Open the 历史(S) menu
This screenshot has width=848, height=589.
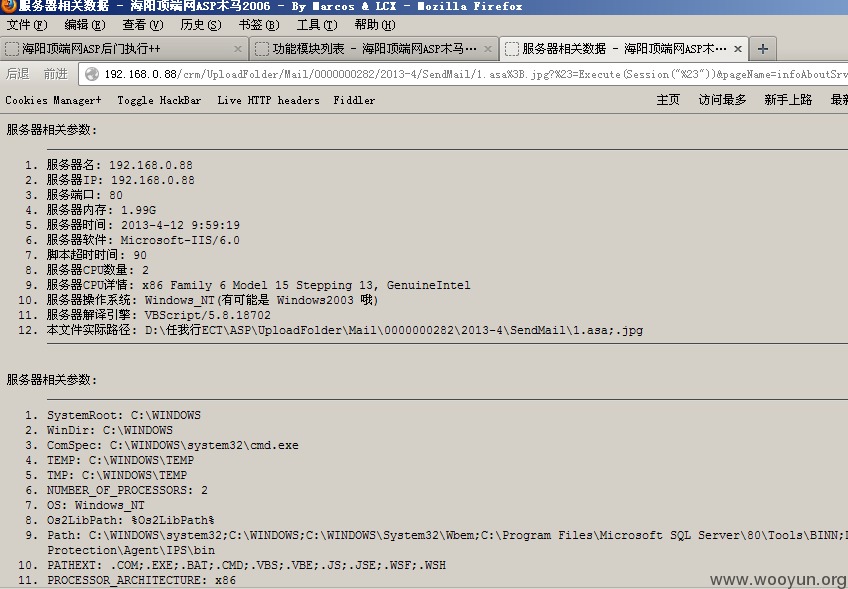pyautogui.click(x=201, y=25)
